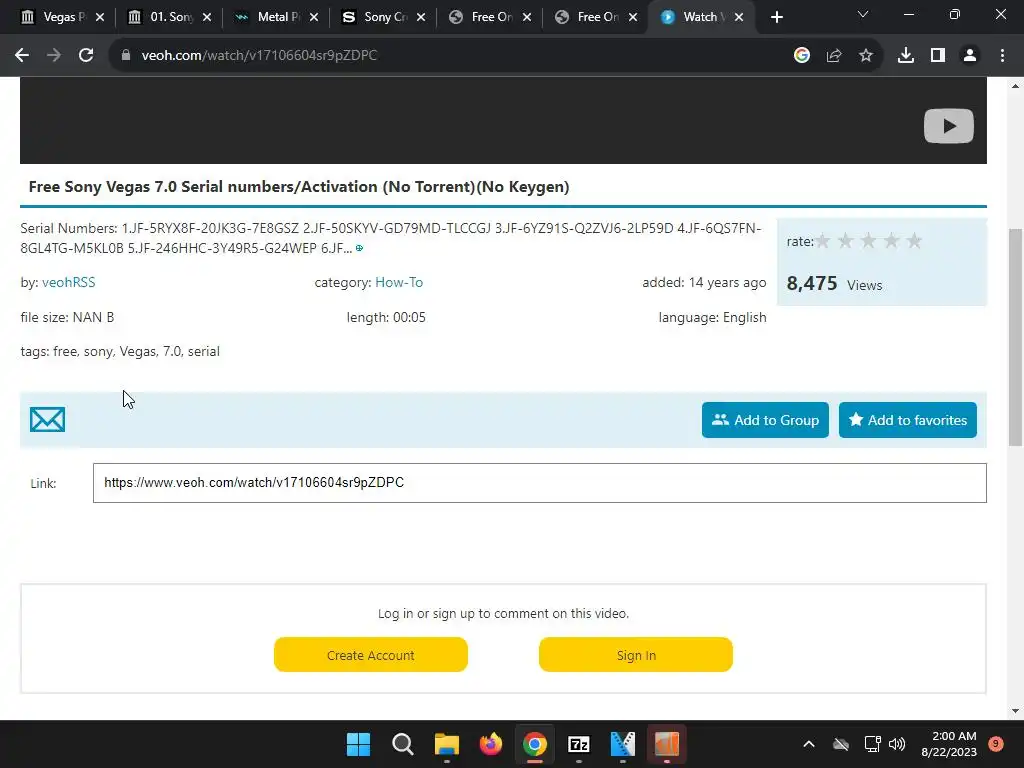This screenshot has height=768, width=1024.
Task: Open the Chrome profile menu
Action: (x=970, y=56)
